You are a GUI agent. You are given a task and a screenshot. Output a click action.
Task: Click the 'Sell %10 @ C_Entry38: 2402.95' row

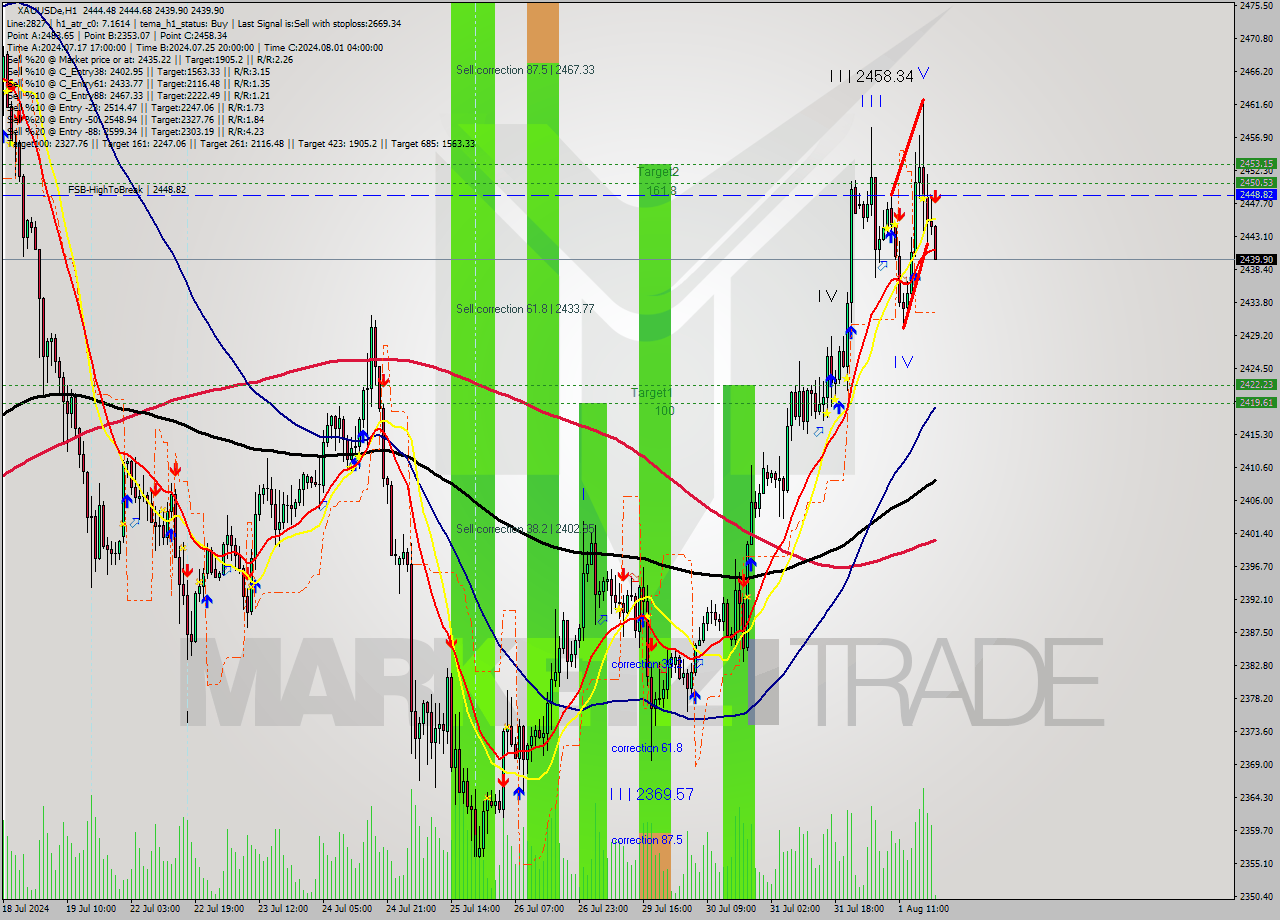pyautogui.click(x=138, y=71)
